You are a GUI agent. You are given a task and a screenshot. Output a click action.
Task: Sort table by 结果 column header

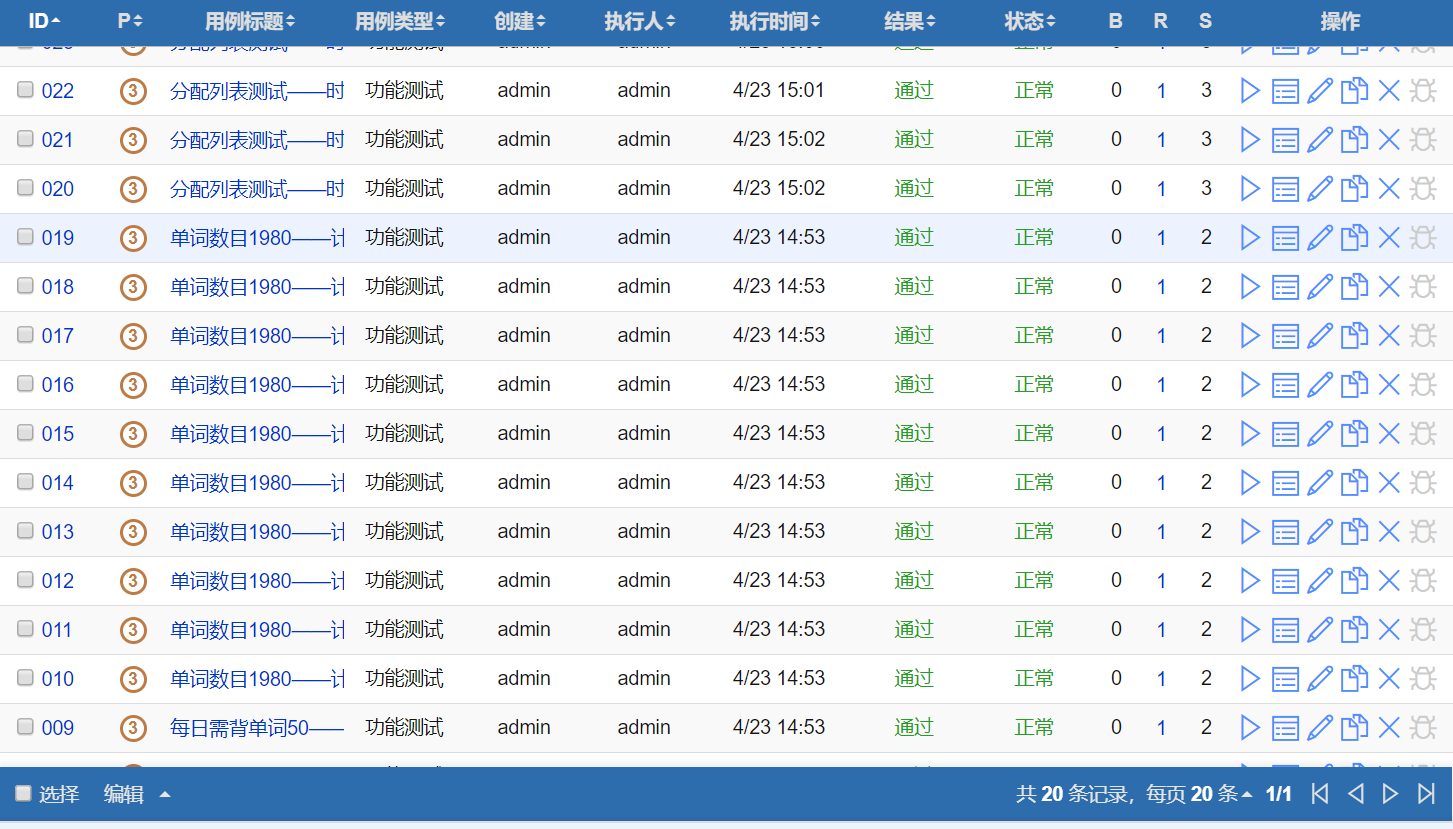[910, 21]
